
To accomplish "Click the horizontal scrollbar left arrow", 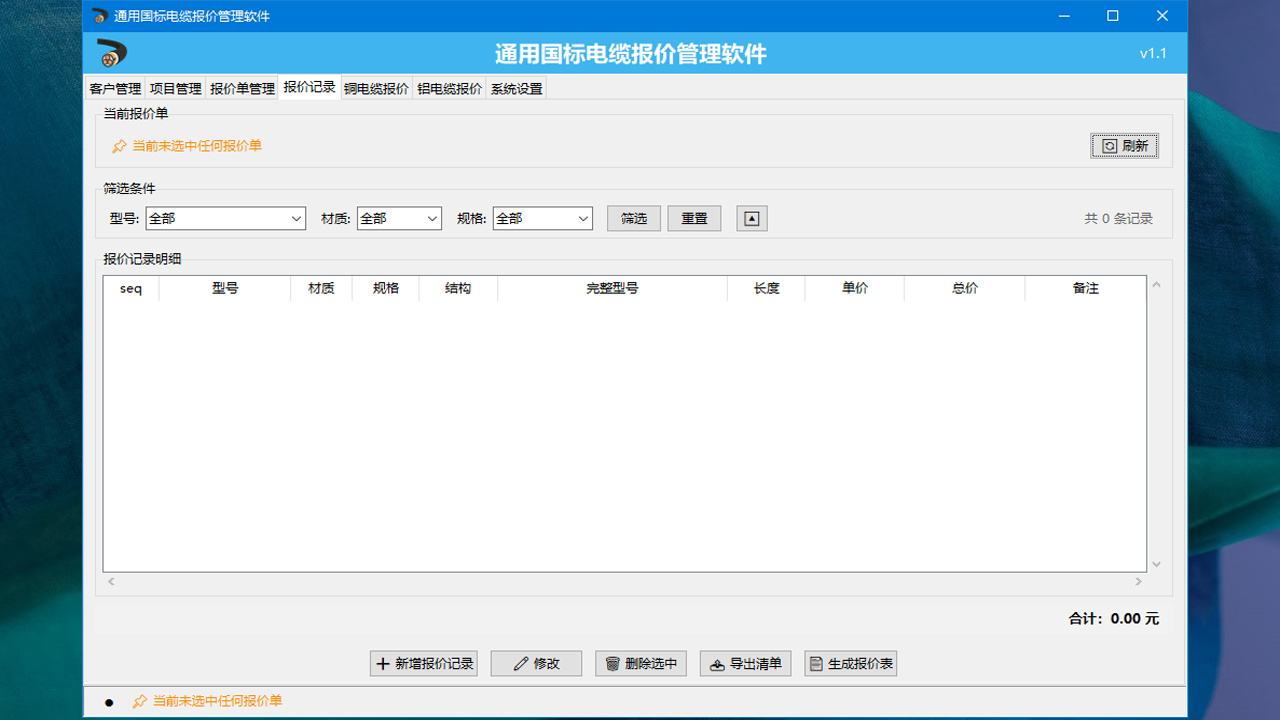I will click(111, 581).
